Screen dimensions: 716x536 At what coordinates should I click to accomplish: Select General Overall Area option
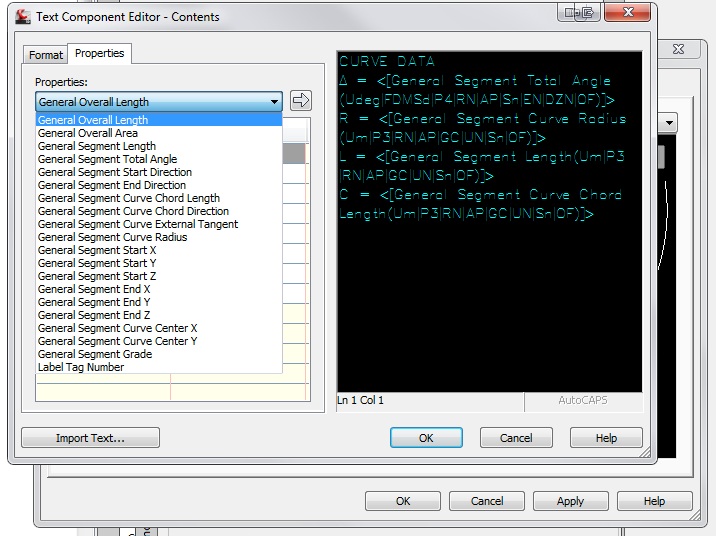pyautogui.click(x=158, y=133)
